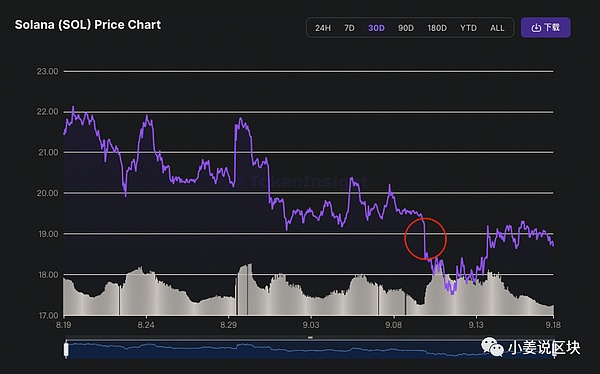
Task: Click the 20.00 price axis label
Action: (x=47, y=193)
